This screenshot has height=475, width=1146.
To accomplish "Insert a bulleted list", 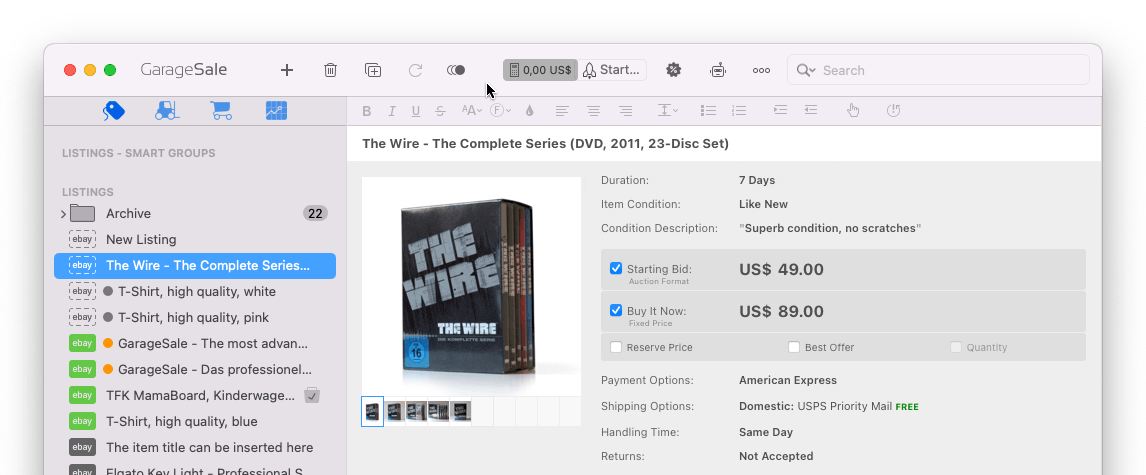I will pyautogui.click(x=708, y=110).
